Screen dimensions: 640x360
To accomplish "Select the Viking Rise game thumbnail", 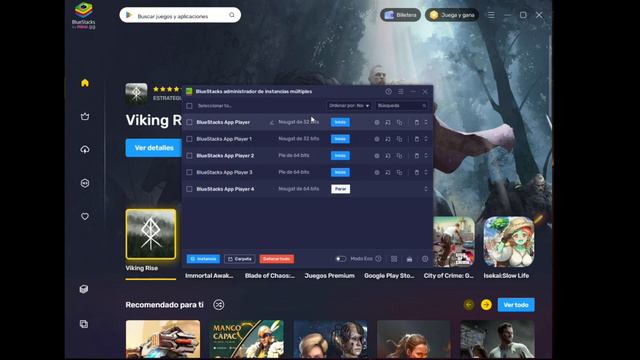I will [151, 234].
